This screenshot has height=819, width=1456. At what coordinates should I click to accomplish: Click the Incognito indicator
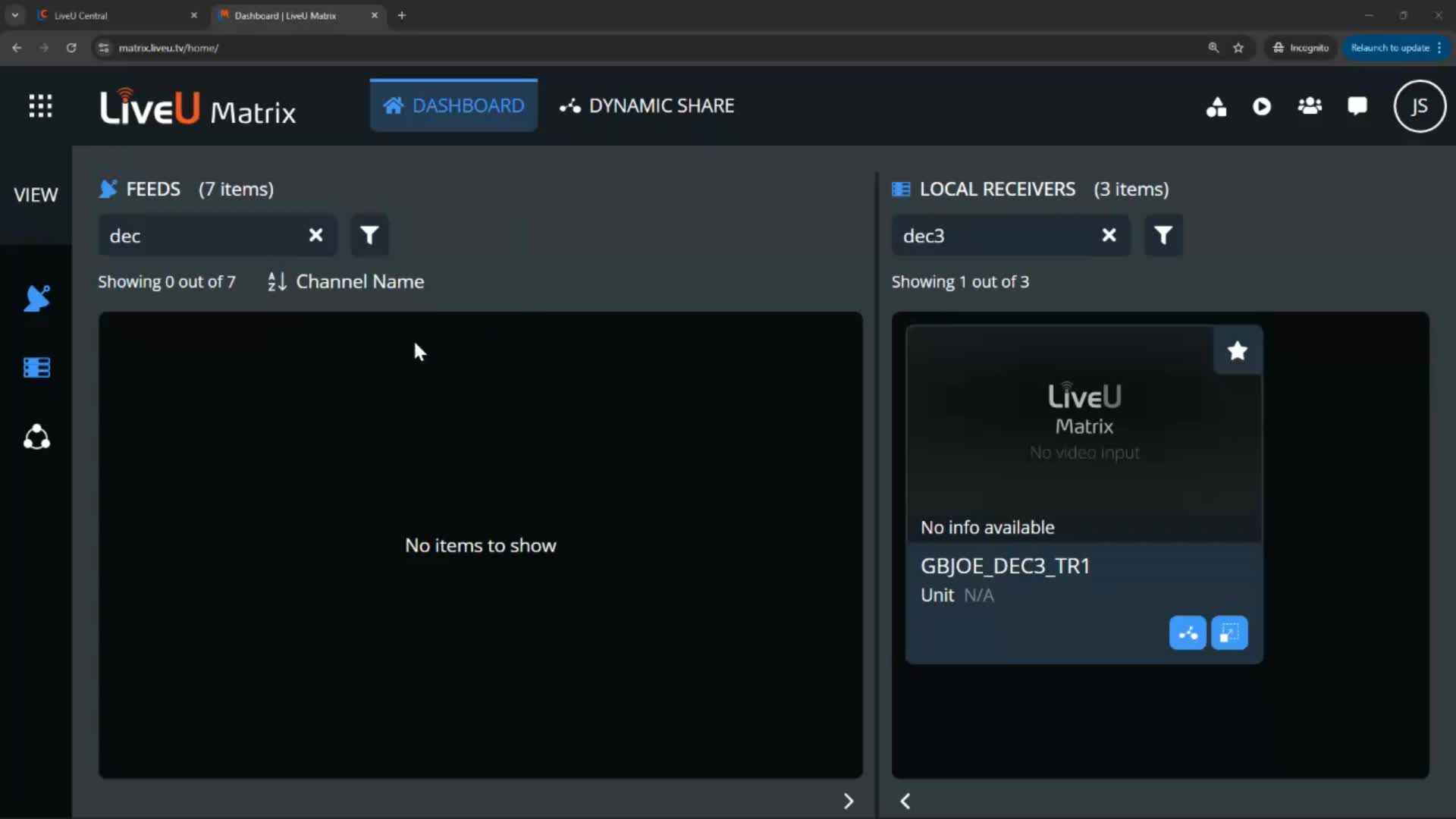pyautogui.click(x=1301, y=48)
